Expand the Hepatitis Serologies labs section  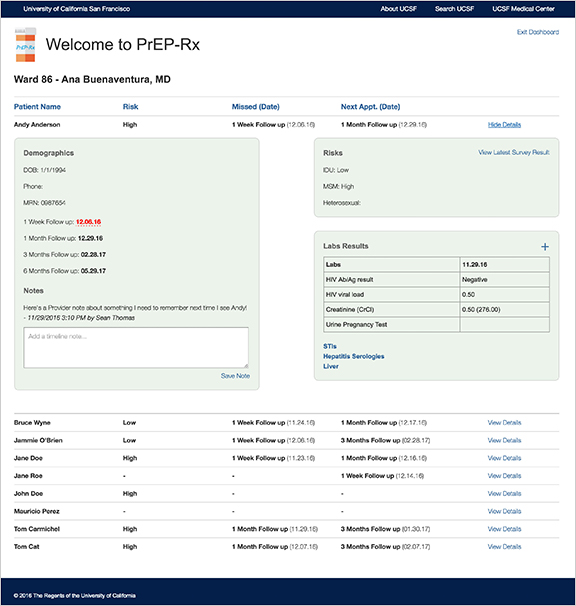(x=354, y=356)
